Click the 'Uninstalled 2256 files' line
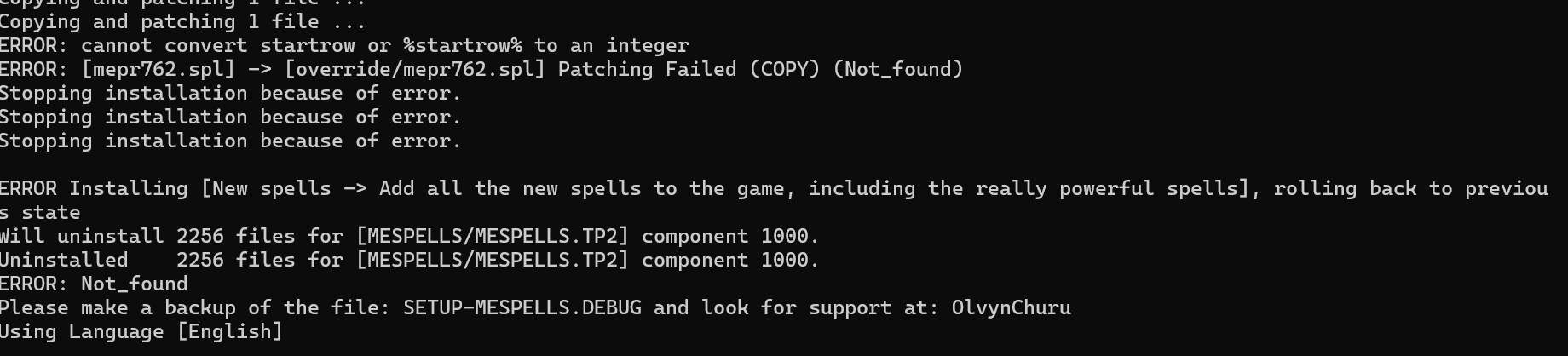The height and width of the screenshot is (356, 1568). pos(409,260)
